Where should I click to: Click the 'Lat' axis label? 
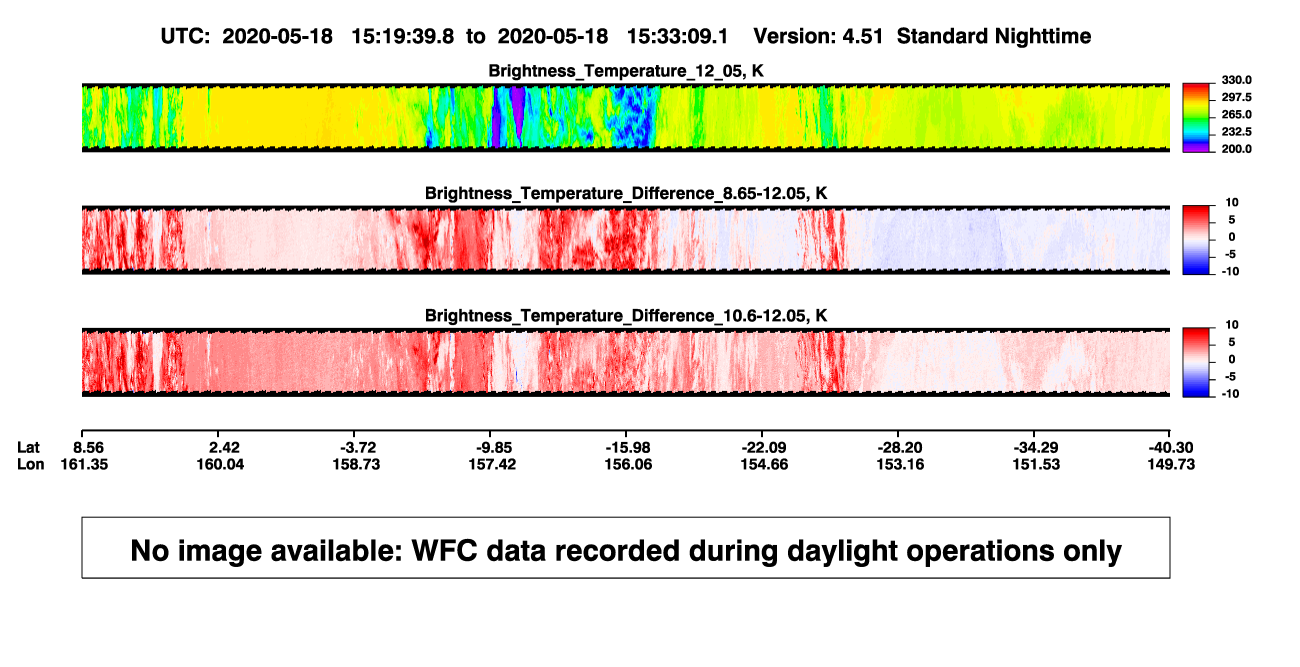(31, 446)
